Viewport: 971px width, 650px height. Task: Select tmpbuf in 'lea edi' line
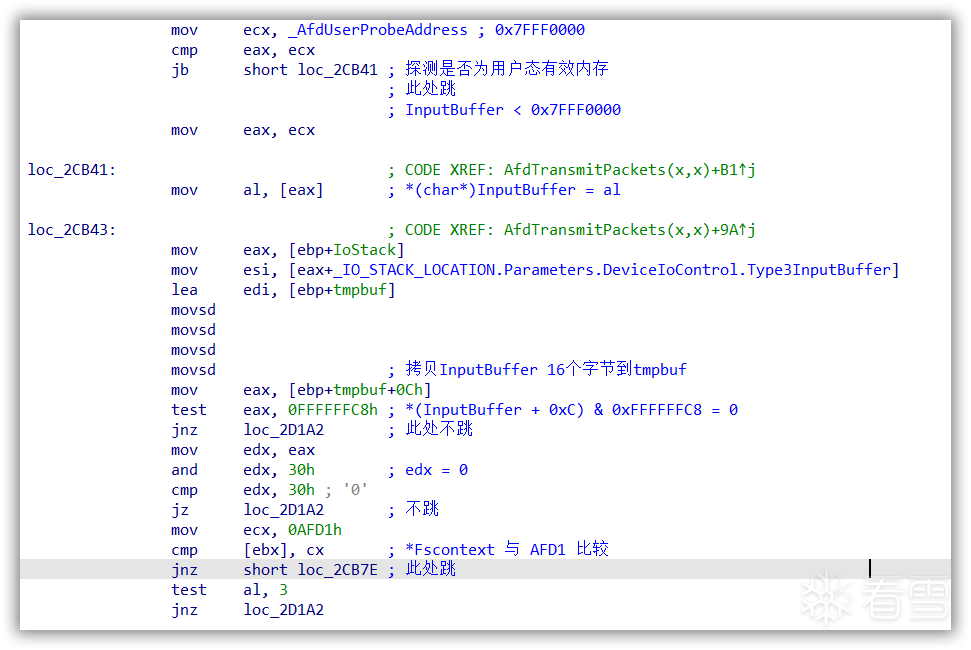tap(360, 290)
